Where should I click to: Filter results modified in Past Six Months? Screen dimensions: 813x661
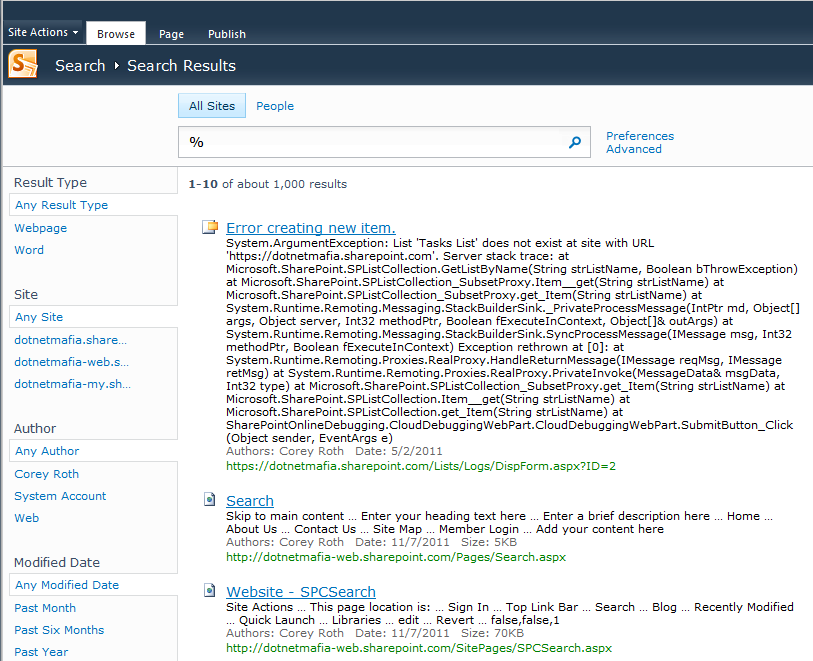click(x=59, y=630)
